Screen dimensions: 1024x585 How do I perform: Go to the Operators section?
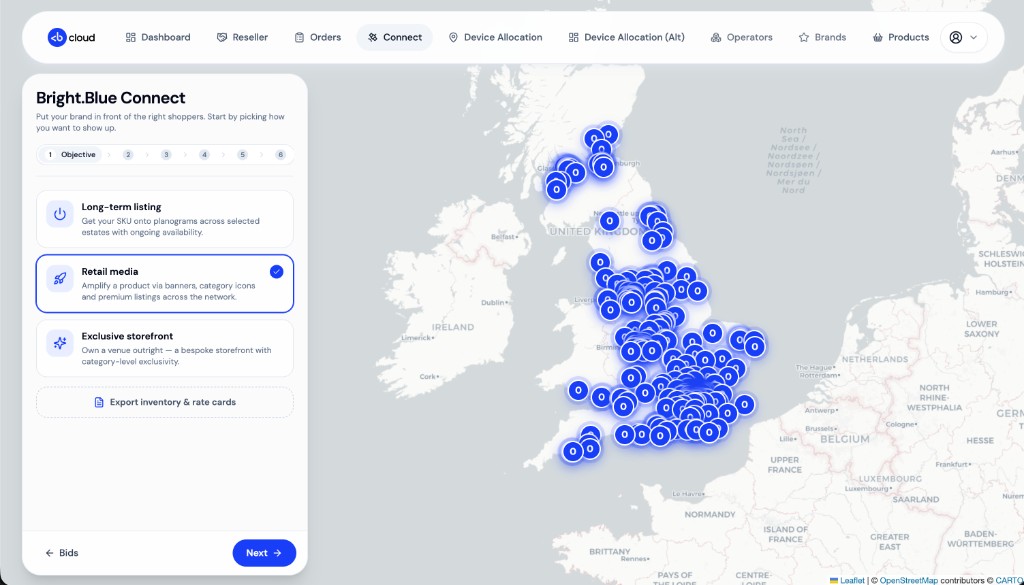741,37
